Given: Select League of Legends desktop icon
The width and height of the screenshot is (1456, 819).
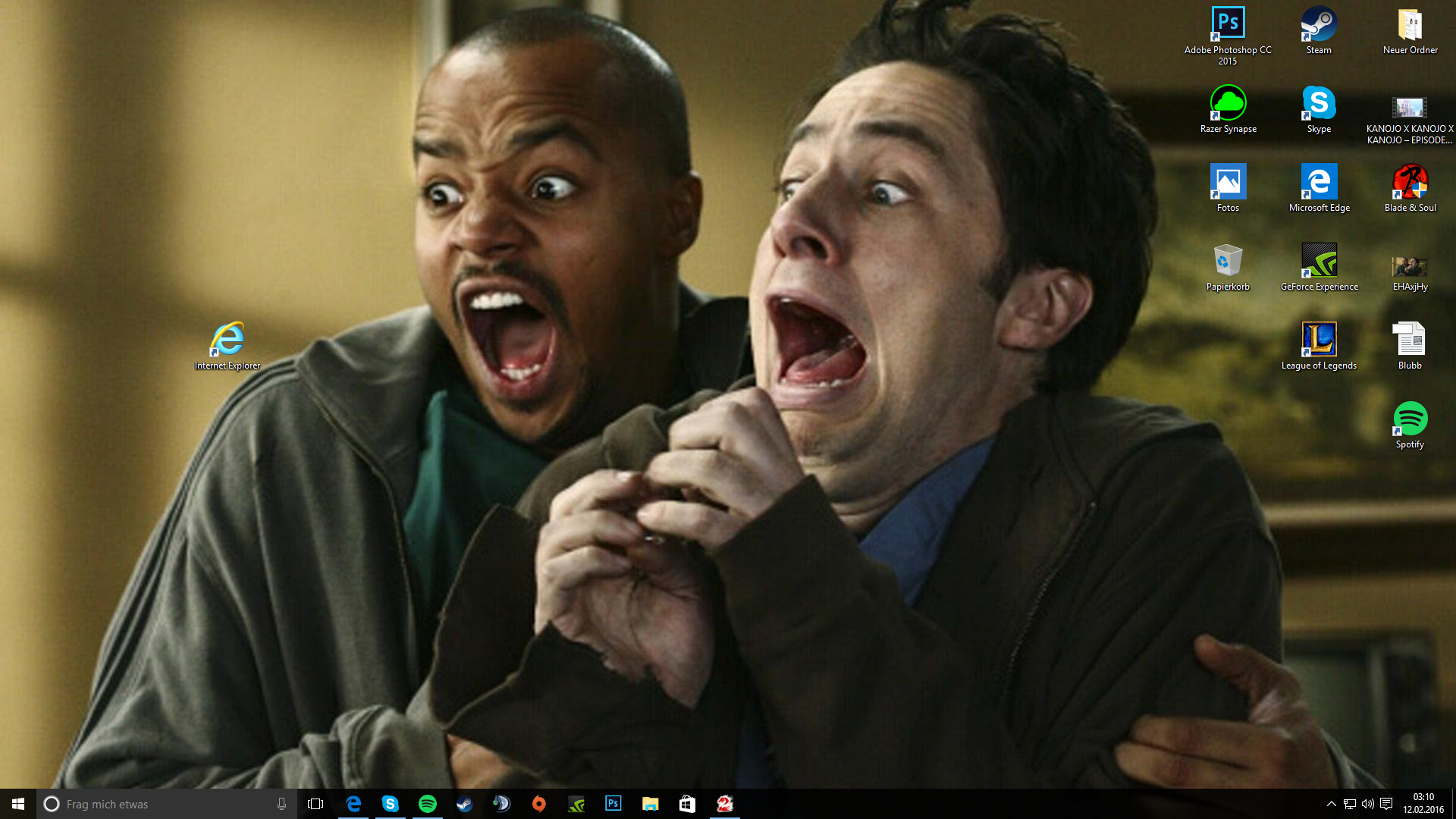Looking at the screenshot, I should coord(1319,340).
